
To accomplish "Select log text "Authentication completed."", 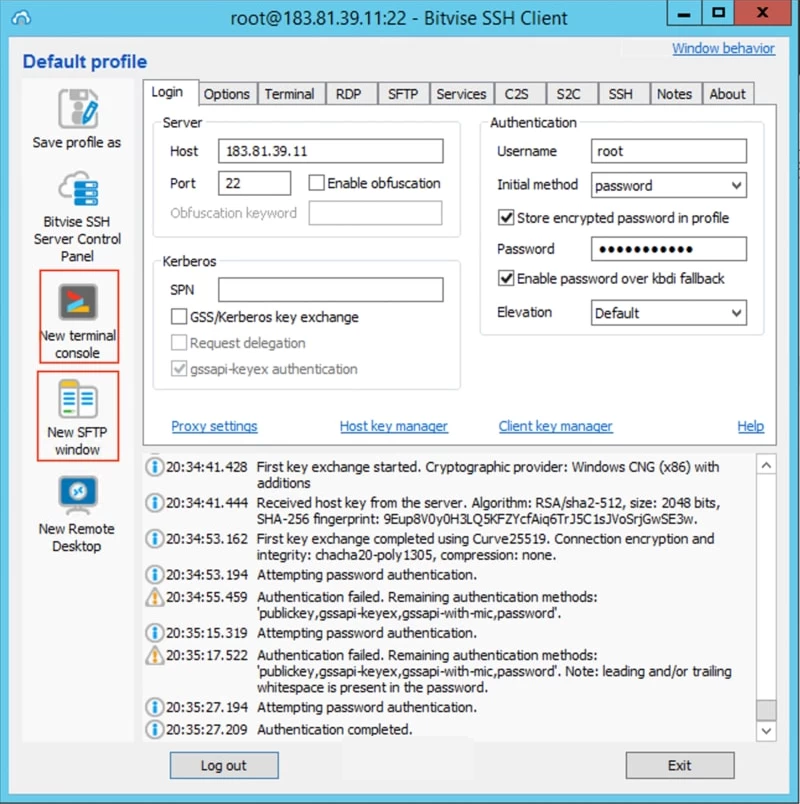I will pos(335,730).
